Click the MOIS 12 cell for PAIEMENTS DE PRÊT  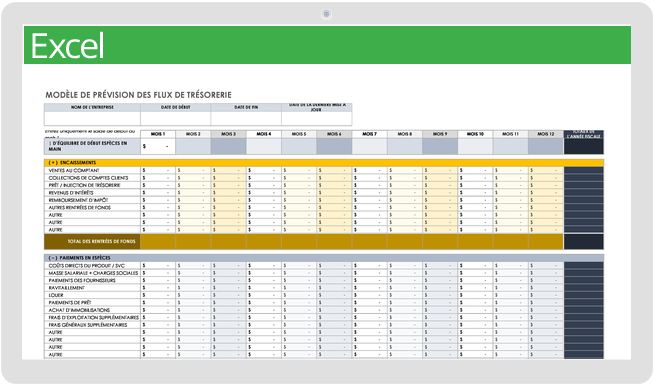546,303
